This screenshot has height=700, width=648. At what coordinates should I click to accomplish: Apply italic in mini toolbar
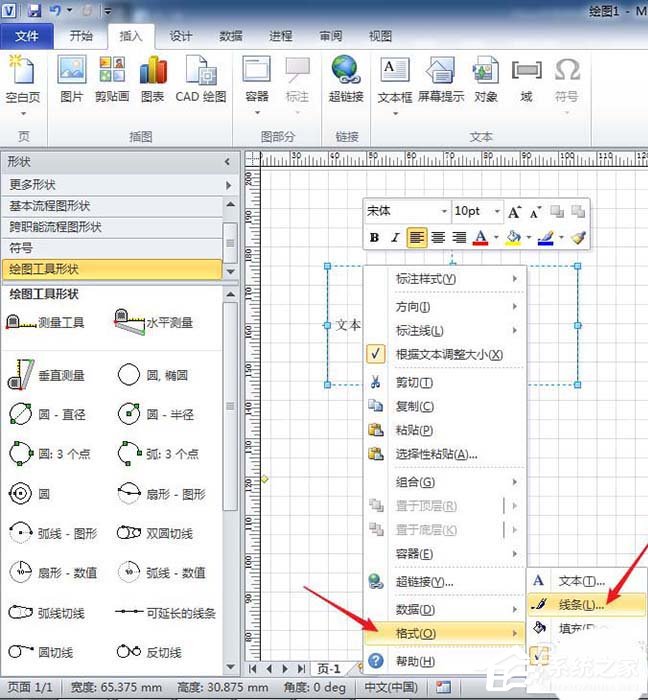coord(395,238)
